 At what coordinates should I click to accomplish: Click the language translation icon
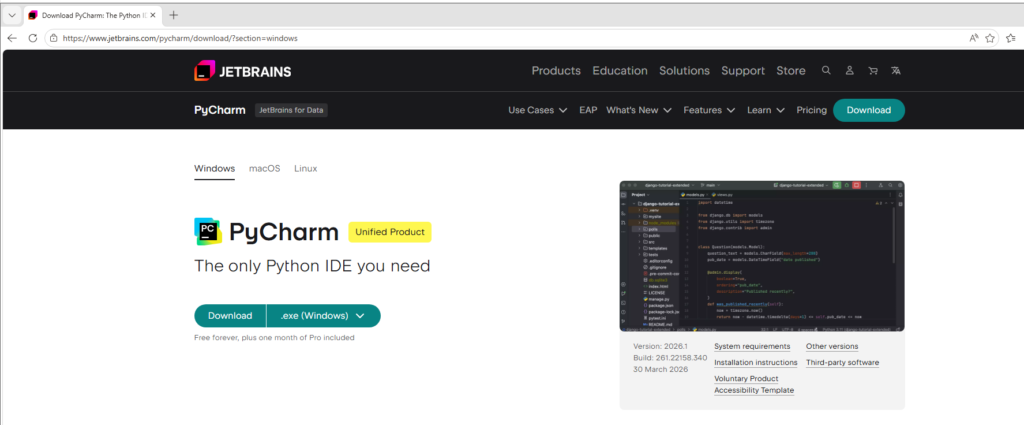[x=896, y=71]
